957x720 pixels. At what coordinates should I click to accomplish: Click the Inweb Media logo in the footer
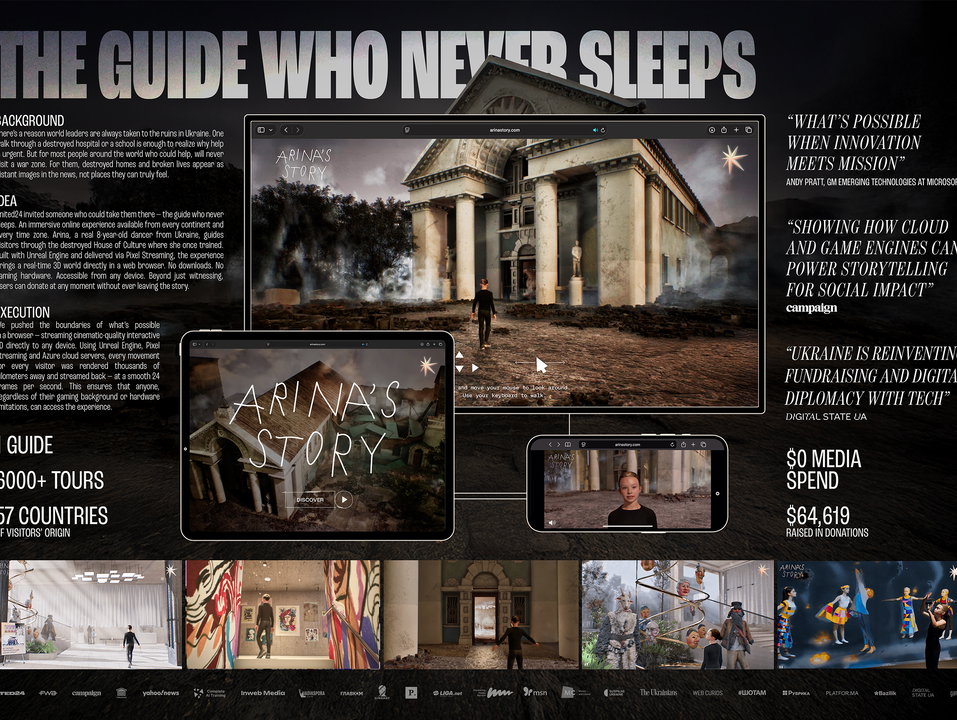click(262, 693)
